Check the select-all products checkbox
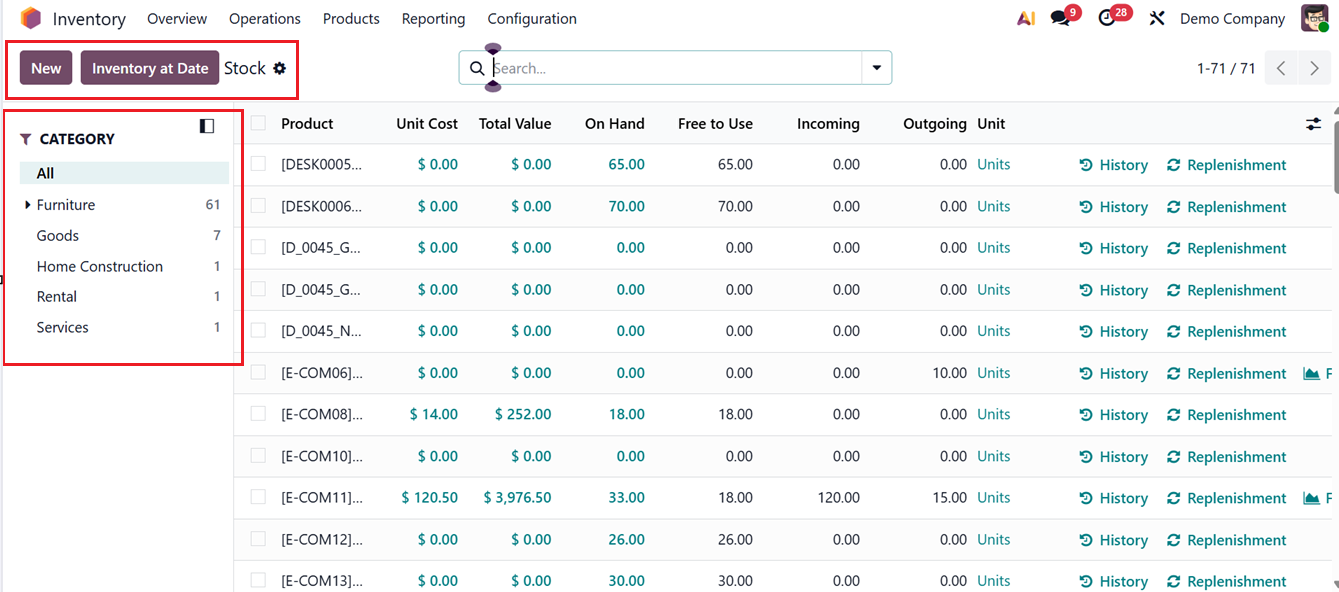Image resolution: width=1339 pixels, height=592 pixels. click(x=255, y=123)
